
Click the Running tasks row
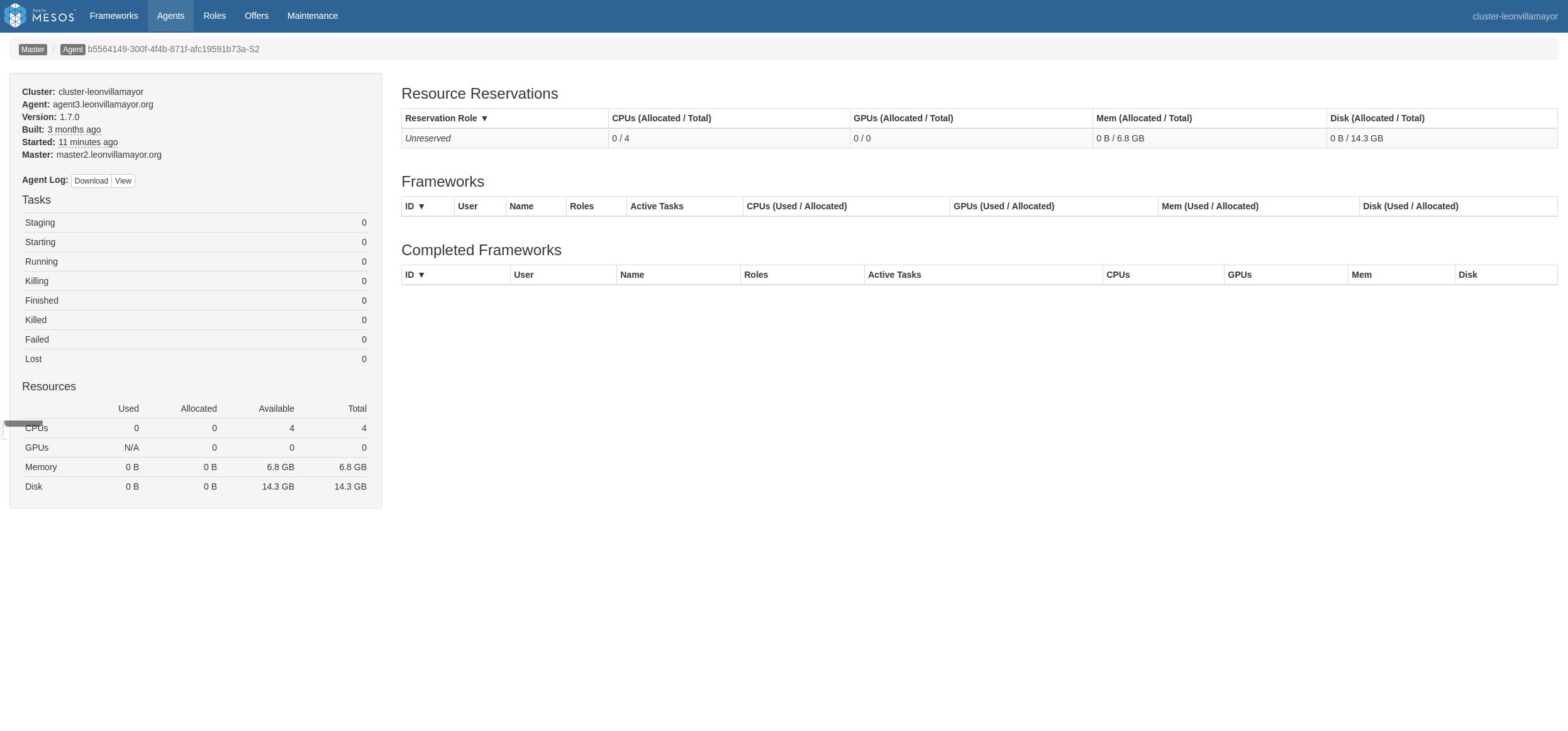(196, 261)
